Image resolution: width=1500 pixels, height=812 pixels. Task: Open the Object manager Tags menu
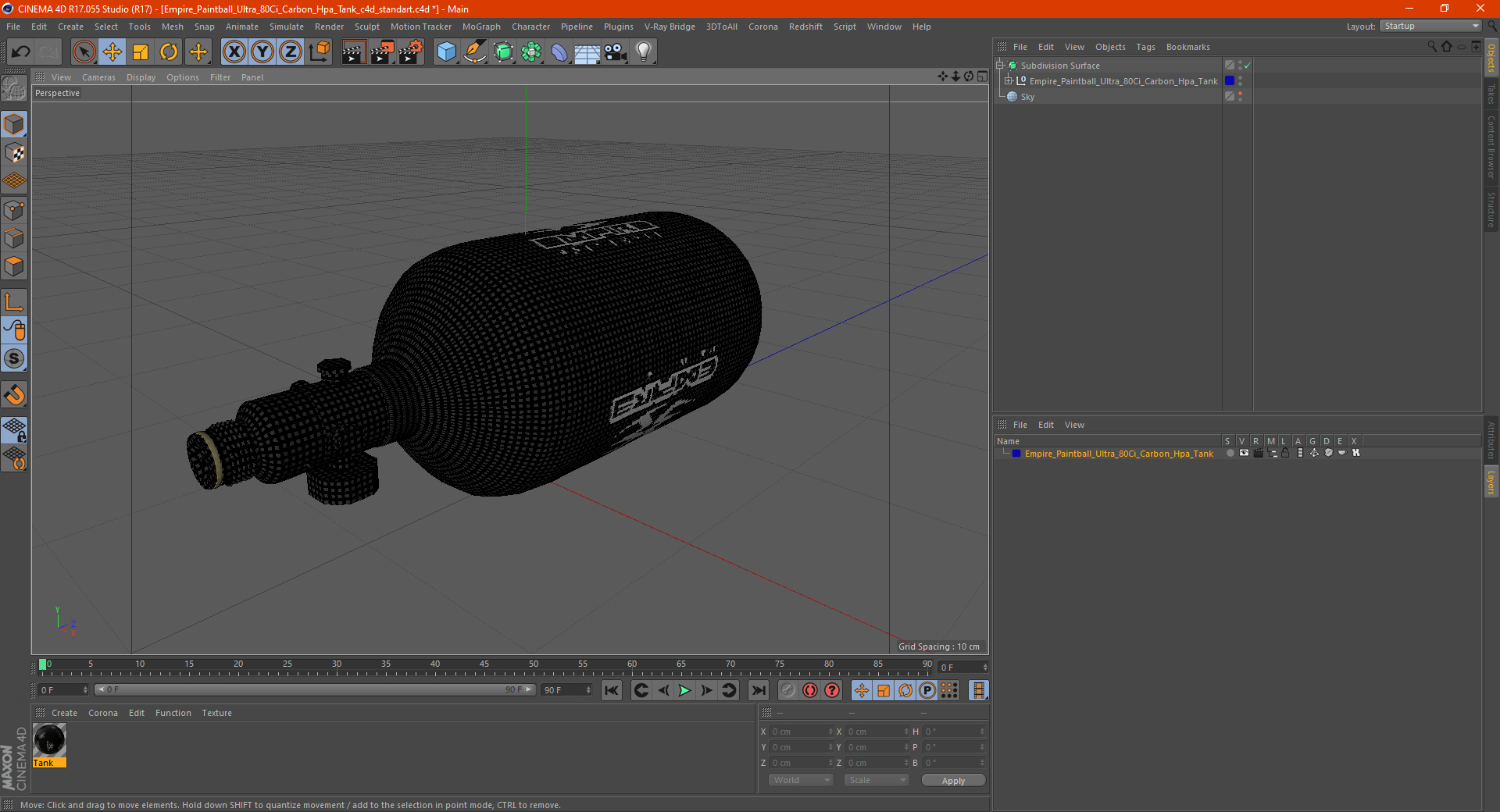1145,47
